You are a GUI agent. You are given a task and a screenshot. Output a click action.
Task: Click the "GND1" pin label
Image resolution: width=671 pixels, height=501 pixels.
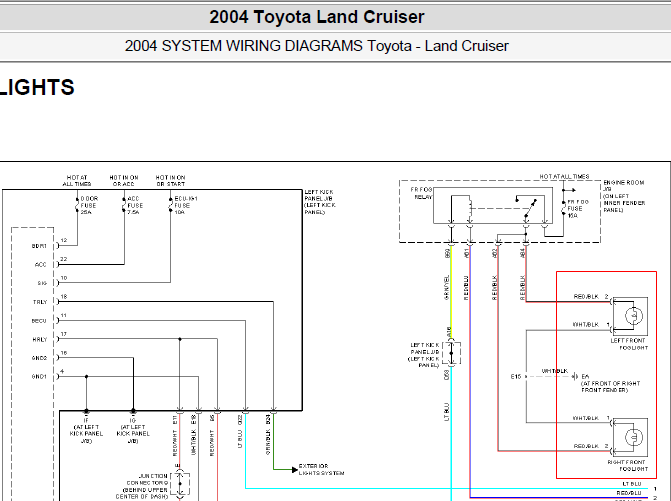39,377
